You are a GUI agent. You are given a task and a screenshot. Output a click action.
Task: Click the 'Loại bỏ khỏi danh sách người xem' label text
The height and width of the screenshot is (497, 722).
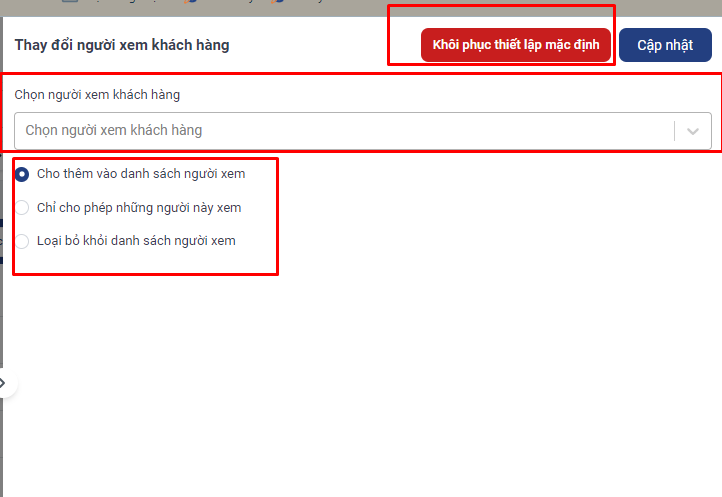point(136,241)
